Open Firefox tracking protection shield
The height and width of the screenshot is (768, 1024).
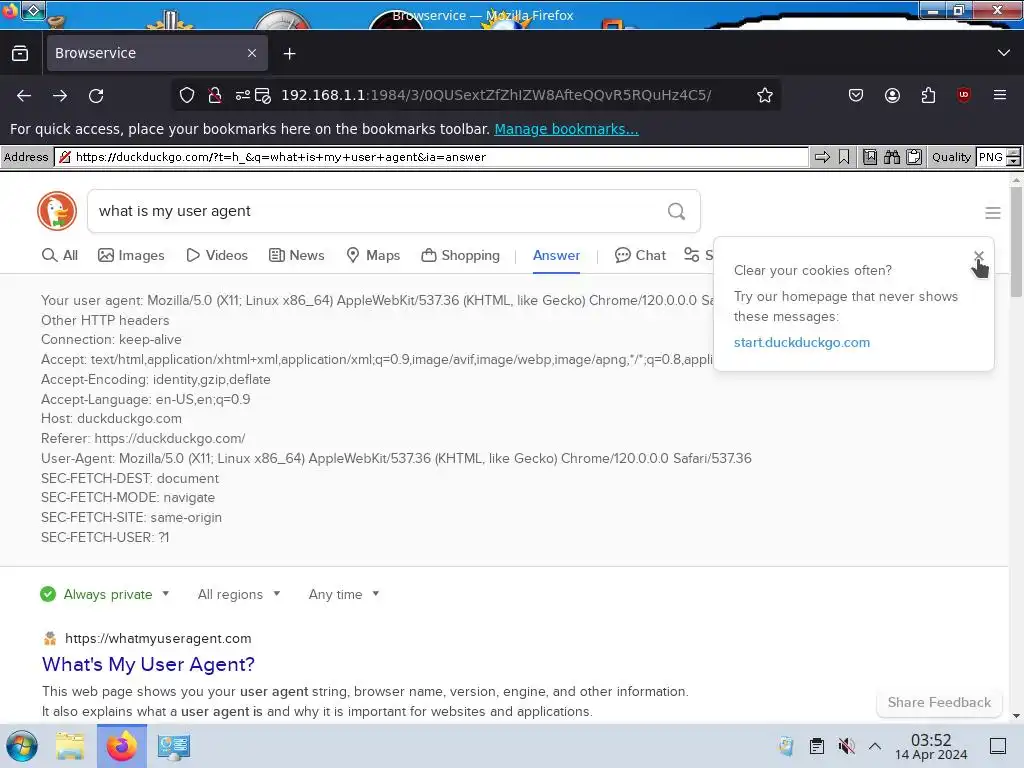coord(187,95)
